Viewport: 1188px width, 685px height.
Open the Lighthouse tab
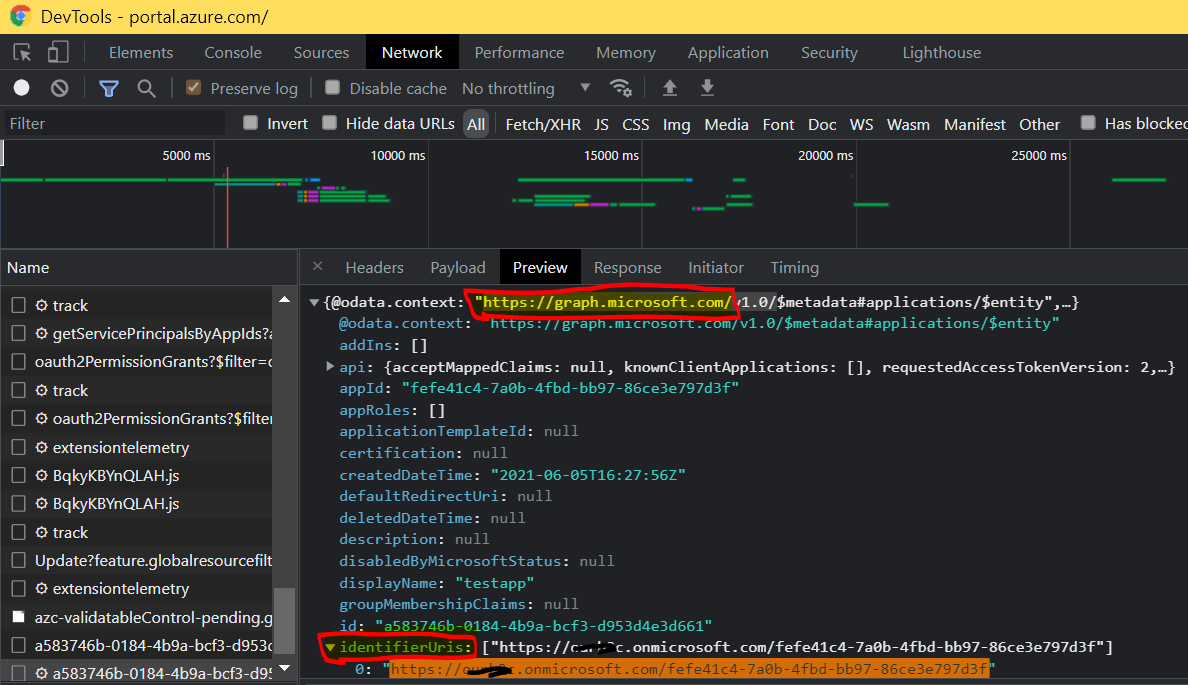click(x=942, y=52)
